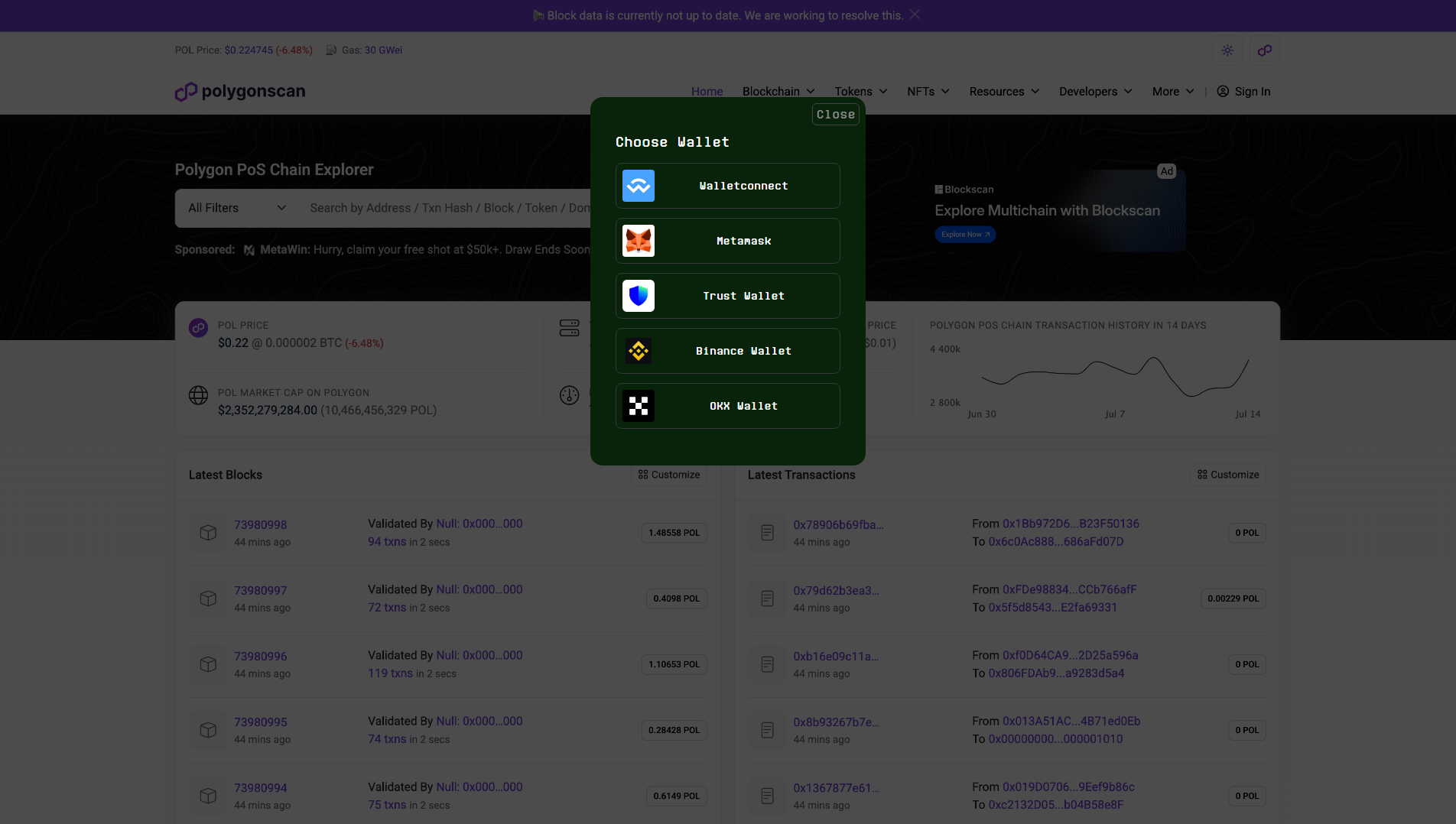Click the 30 GWei gas value
The height and width of the screenshot is (824, 1456).
click(x=383, y=50)
